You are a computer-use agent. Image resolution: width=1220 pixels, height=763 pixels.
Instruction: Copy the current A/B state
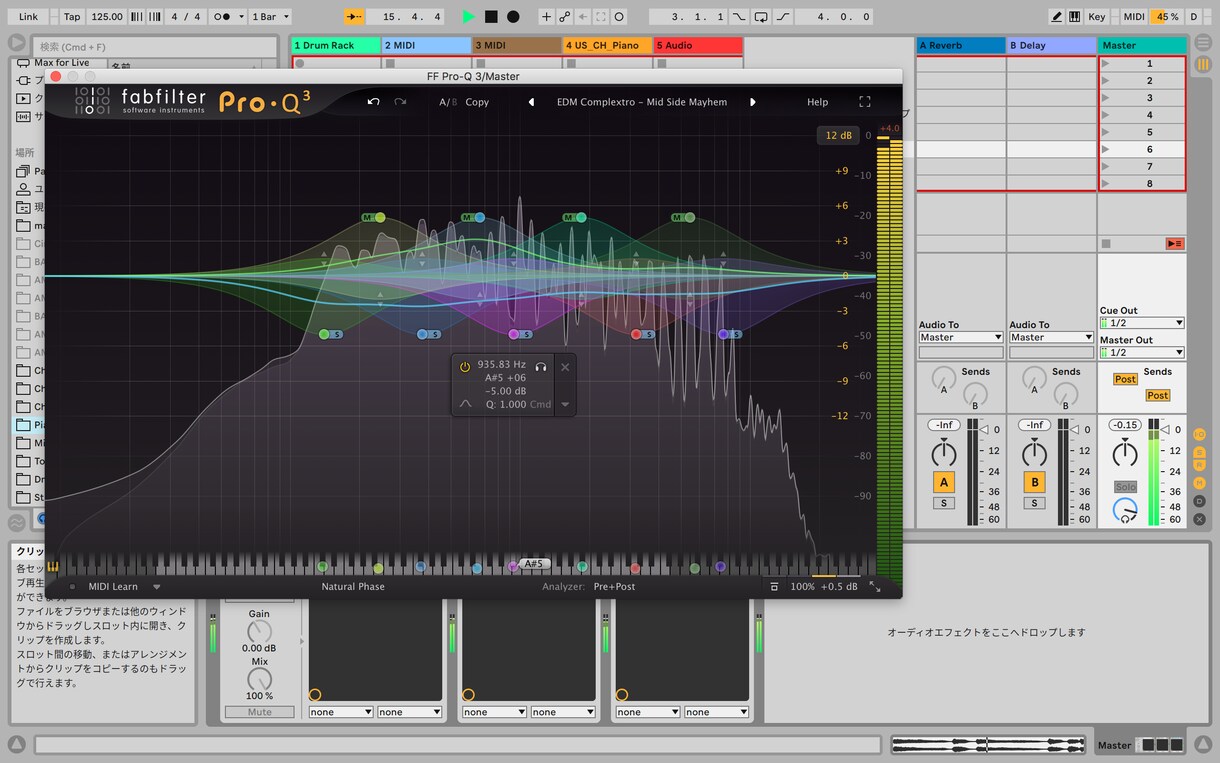coord(477,102)
